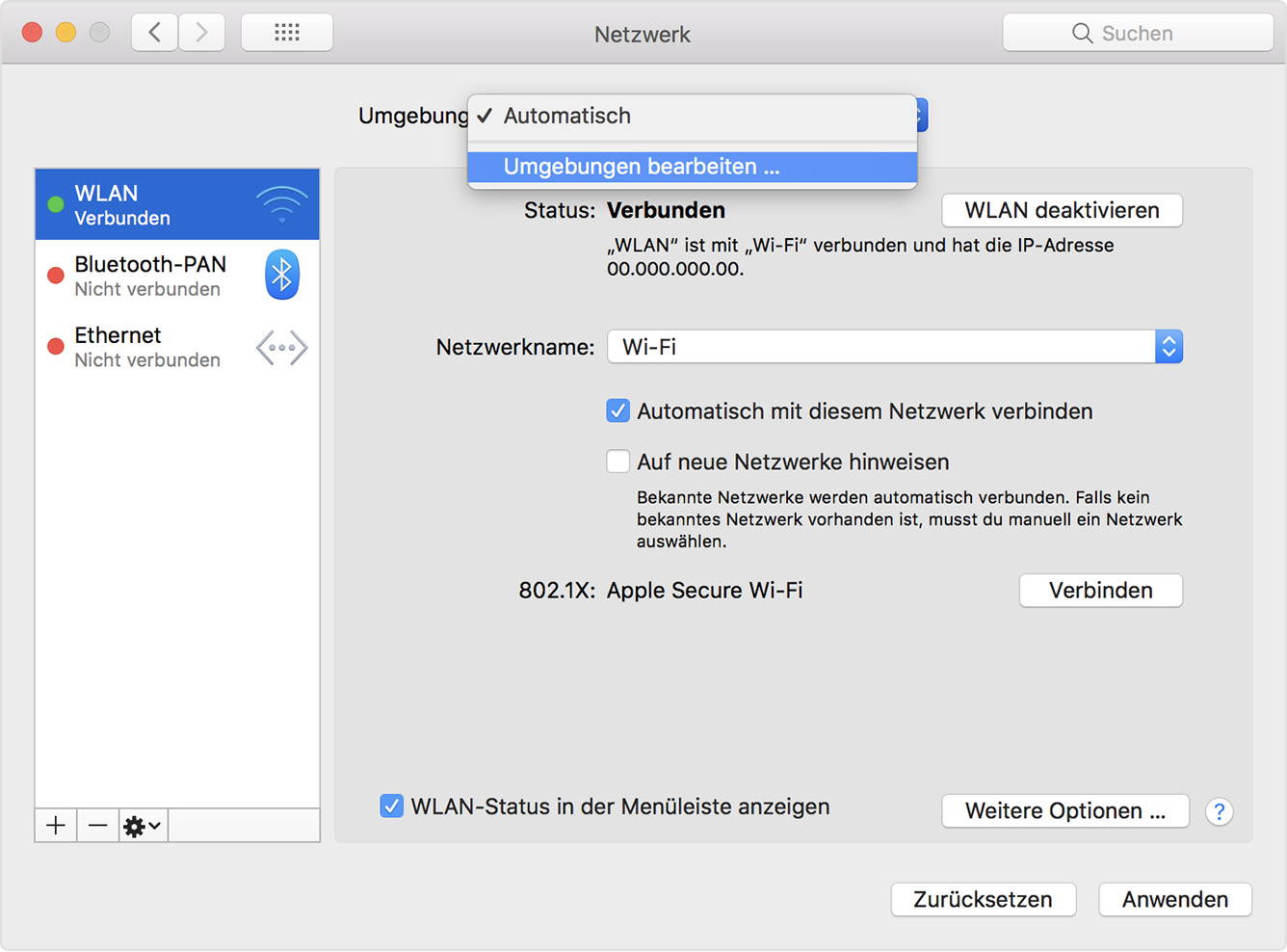Go back with the left arrow
This screenshot has width=1287, height=952.
(154, 33)
